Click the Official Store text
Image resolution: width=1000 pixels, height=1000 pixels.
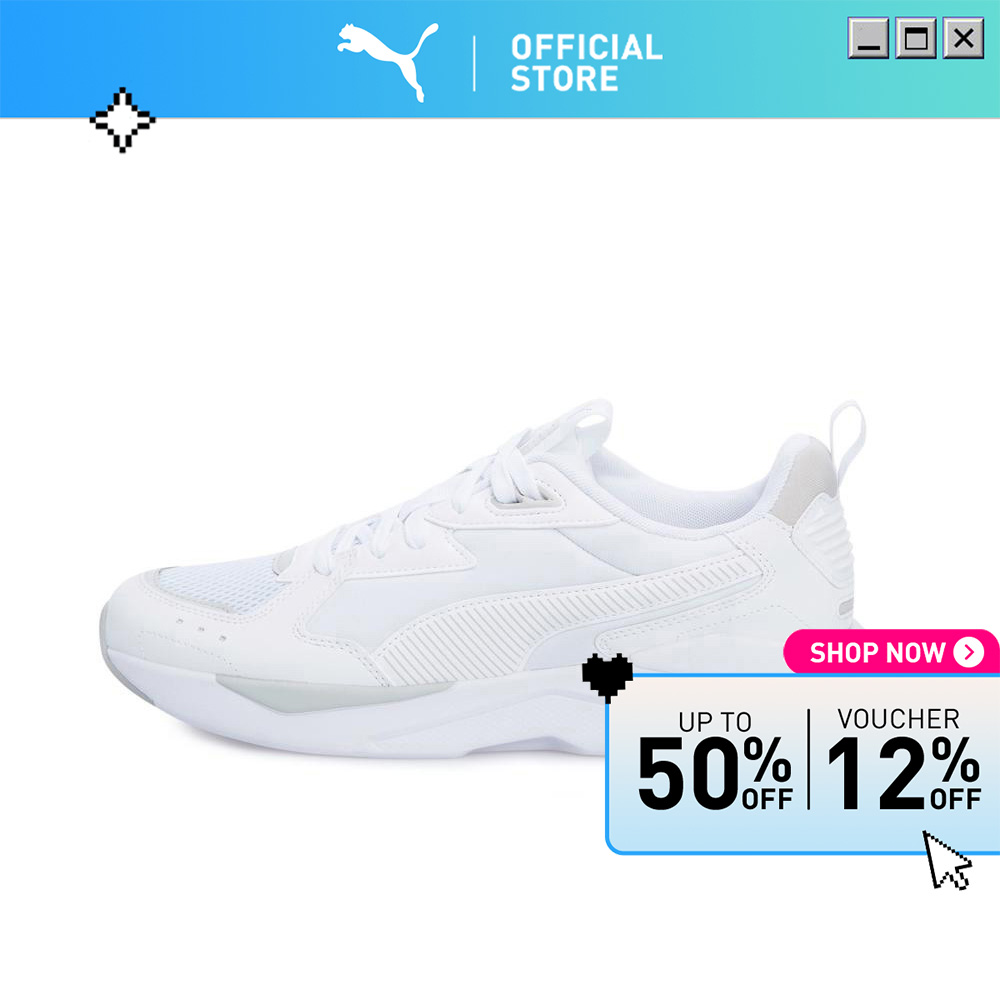[586, 62]
